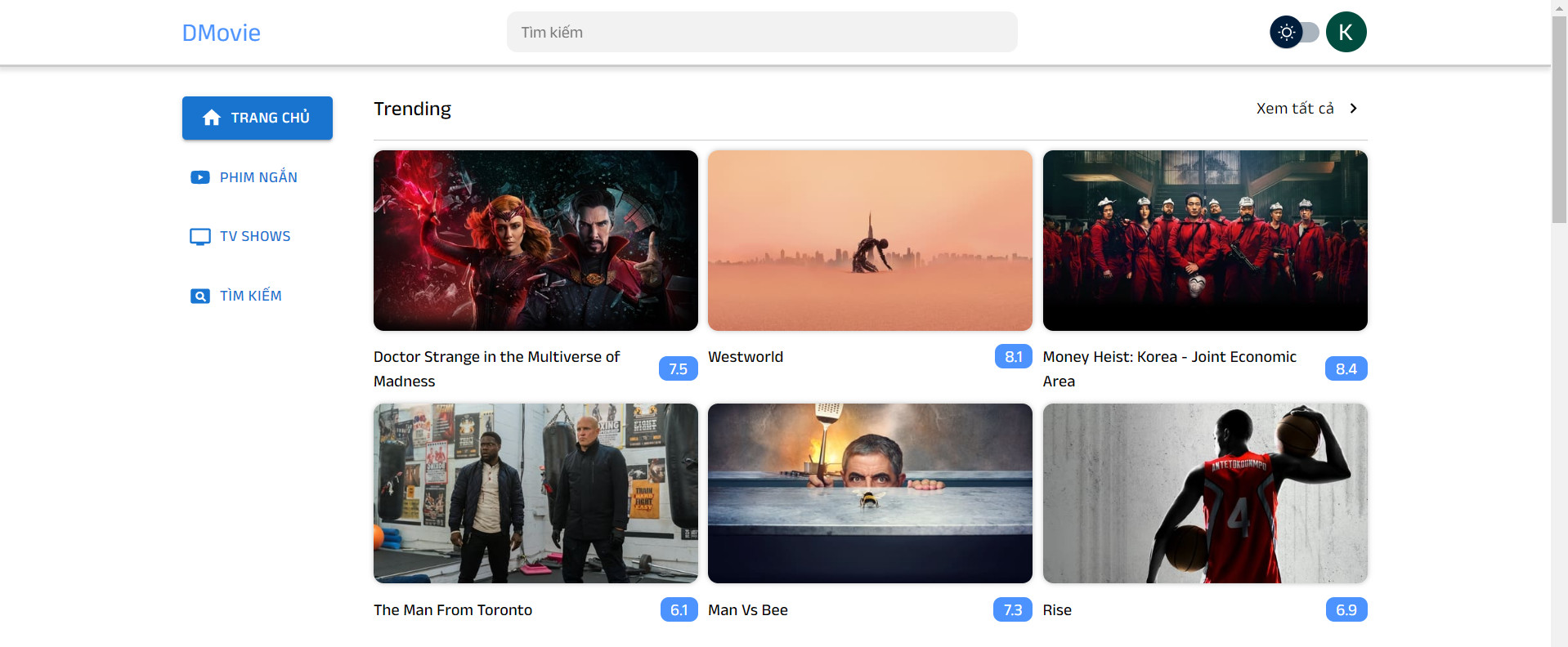Viewport: 1568px width, 647px height.
Task: Click the 8.1 rating badge
Action: coord(1013,357)
